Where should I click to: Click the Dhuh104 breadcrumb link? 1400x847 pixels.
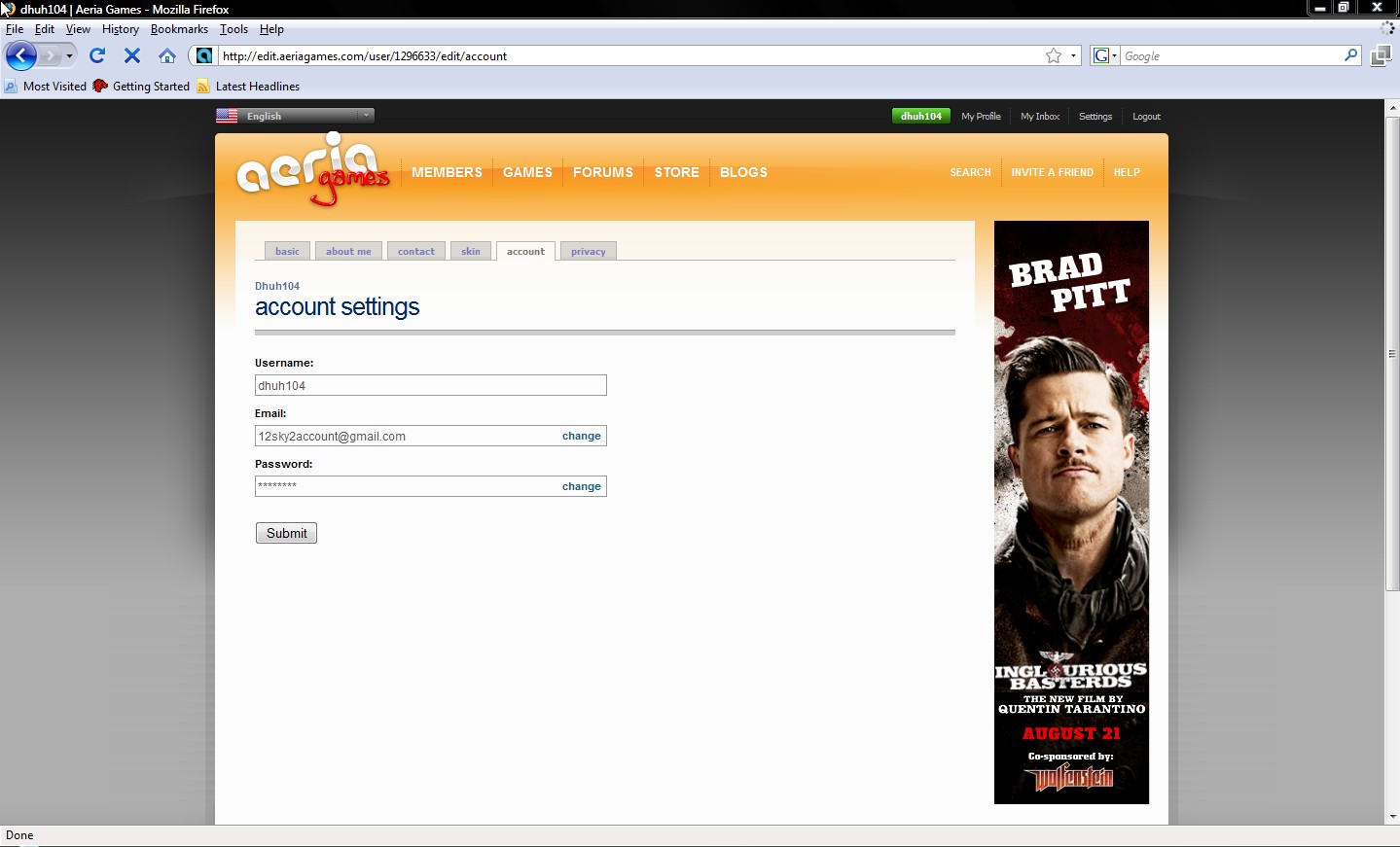pyautogui.click(x=277, y=286)
